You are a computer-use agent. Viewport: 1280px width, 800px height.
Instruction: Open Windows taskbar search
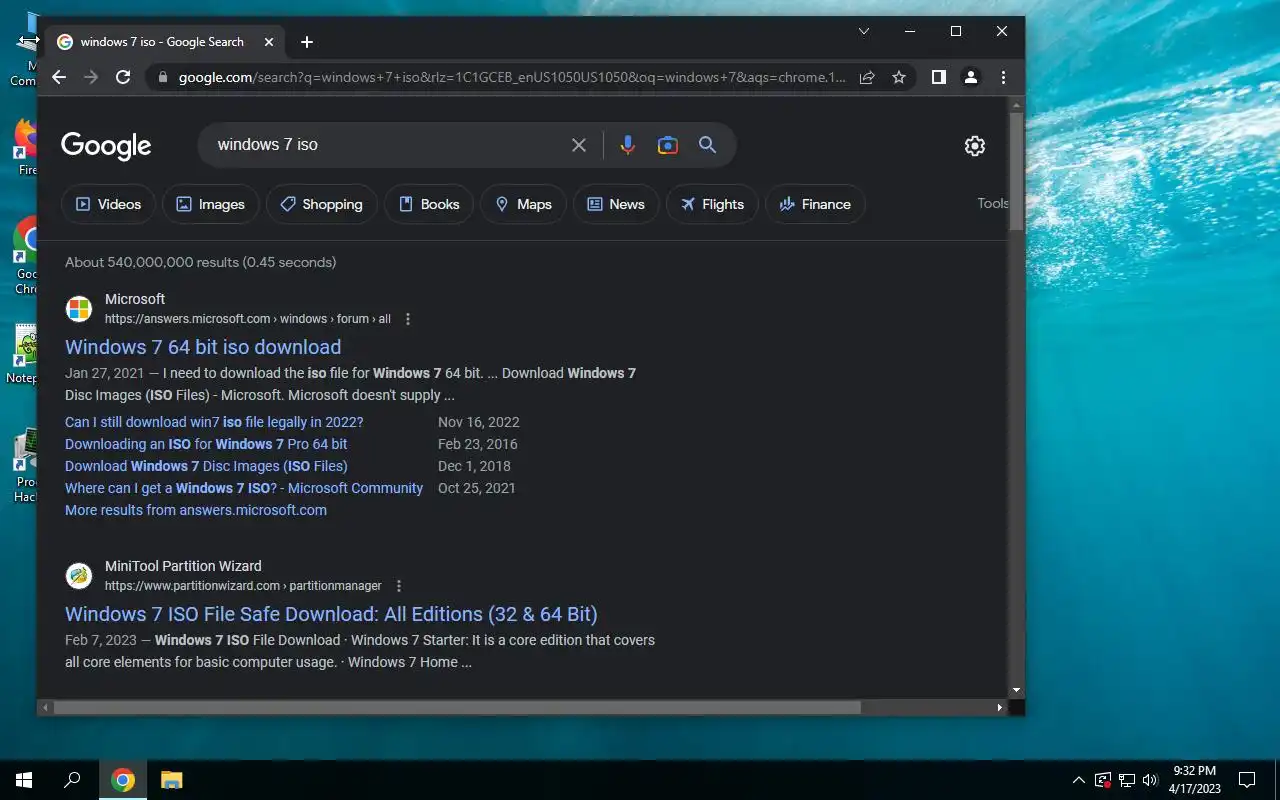[x=72, y=780]
